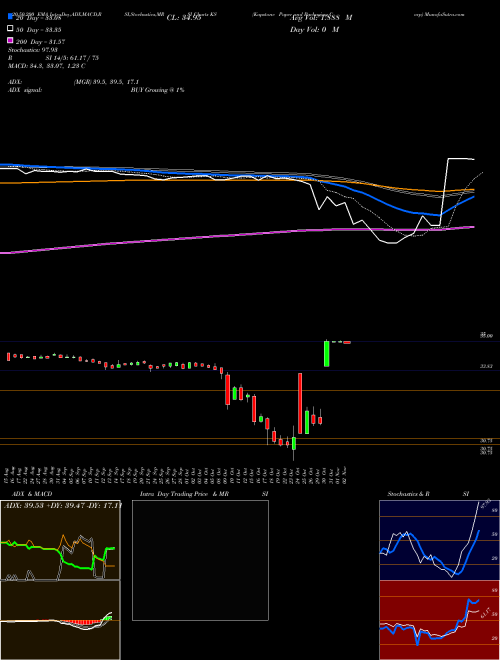Open the MACD histogram mini chart
Image resolution: width=500 pixels, height=660 pixels.
(60, 620)
